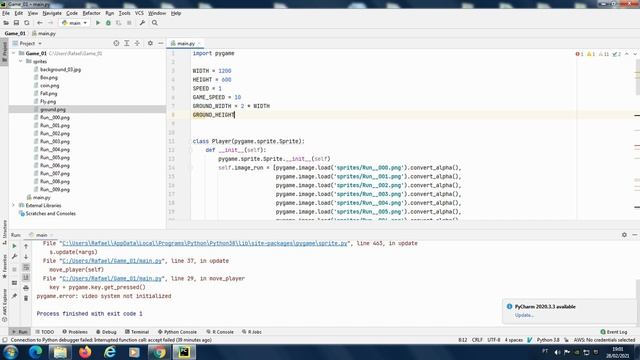Click the Reload from disk icon
The height and width of the screenshot is (360, 640).
pyautogui.click(x=27, y=23)
